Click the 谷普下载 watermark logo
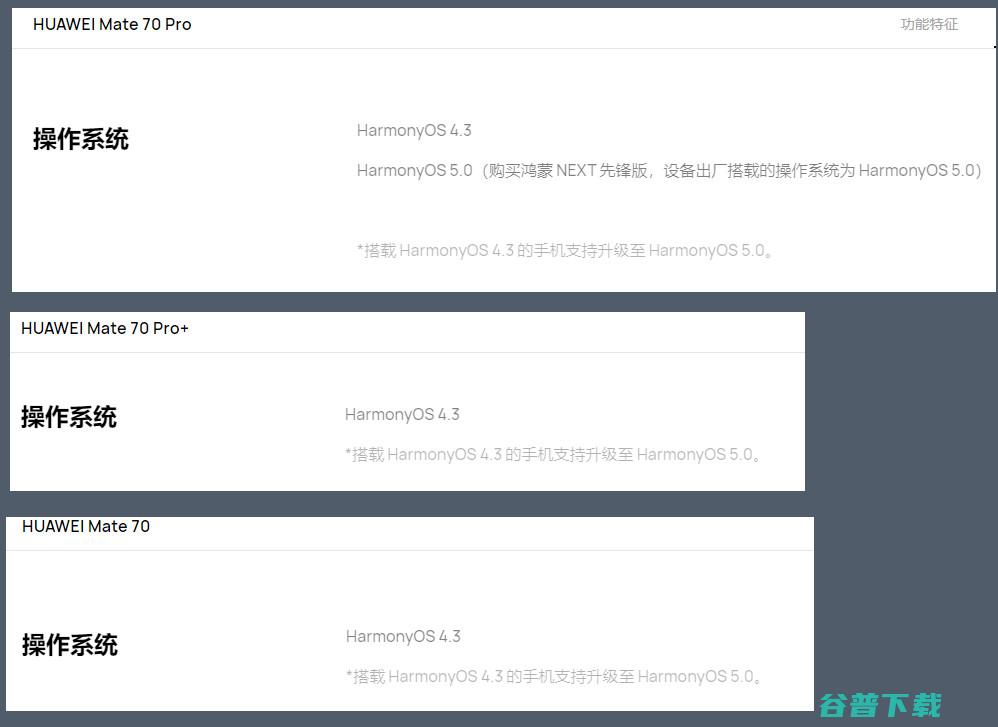This screenshot has height=727, width=998. 880,705
